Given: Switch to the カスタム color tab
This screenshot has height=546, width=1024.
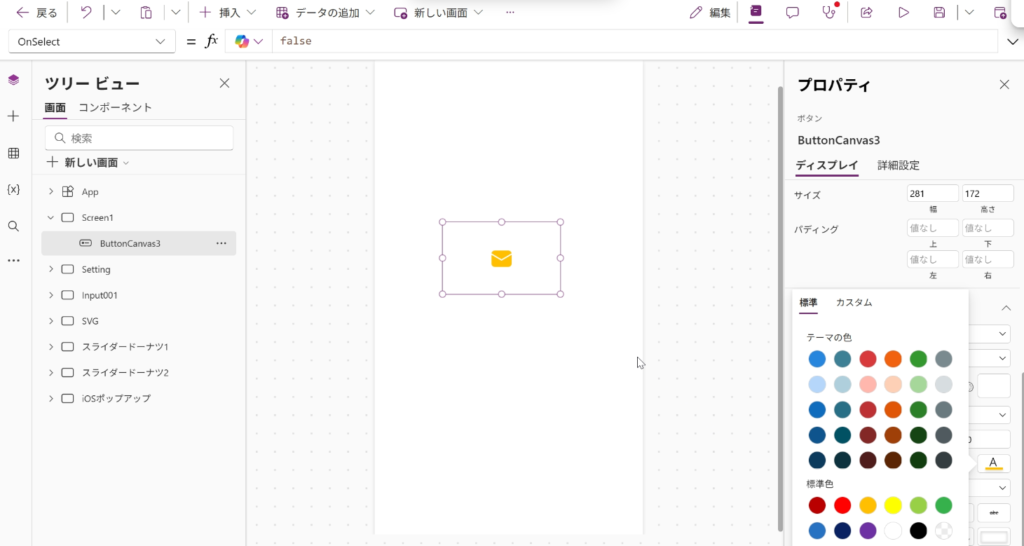Looking at the screenshot, I should 853,302.
